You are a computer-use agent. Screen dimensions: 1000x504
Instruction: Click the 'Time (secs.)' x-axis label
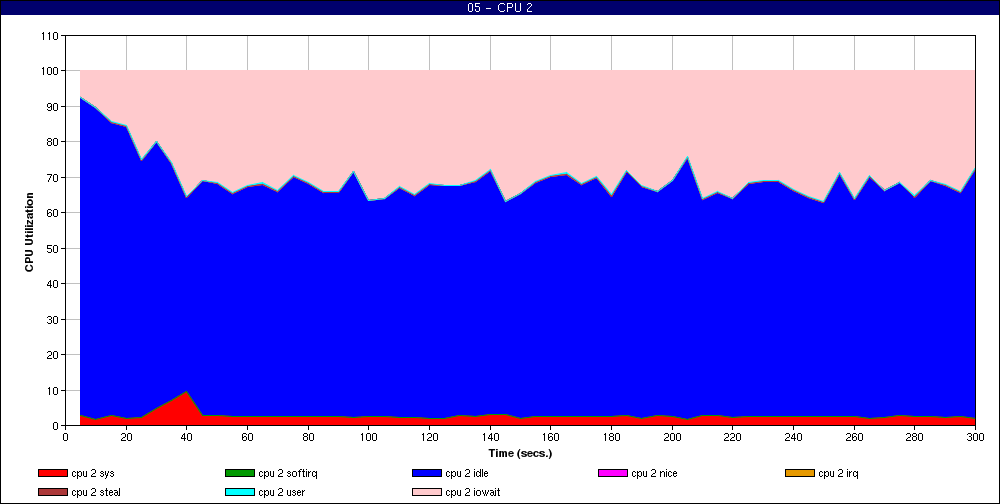tap(520, 454)
